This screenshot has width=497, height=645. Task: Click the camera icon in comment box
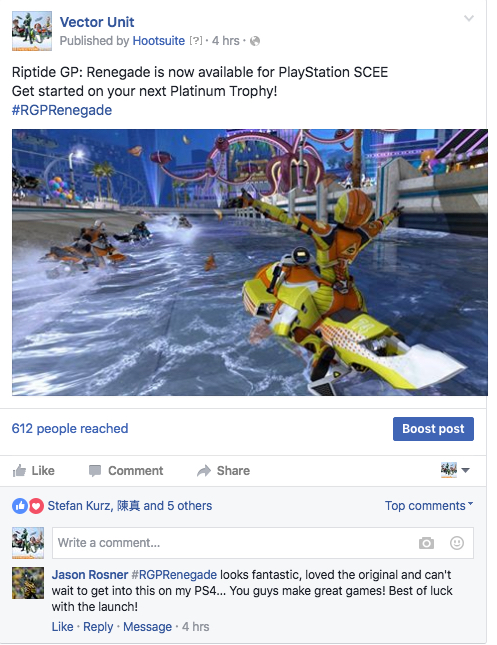[426, 543]
